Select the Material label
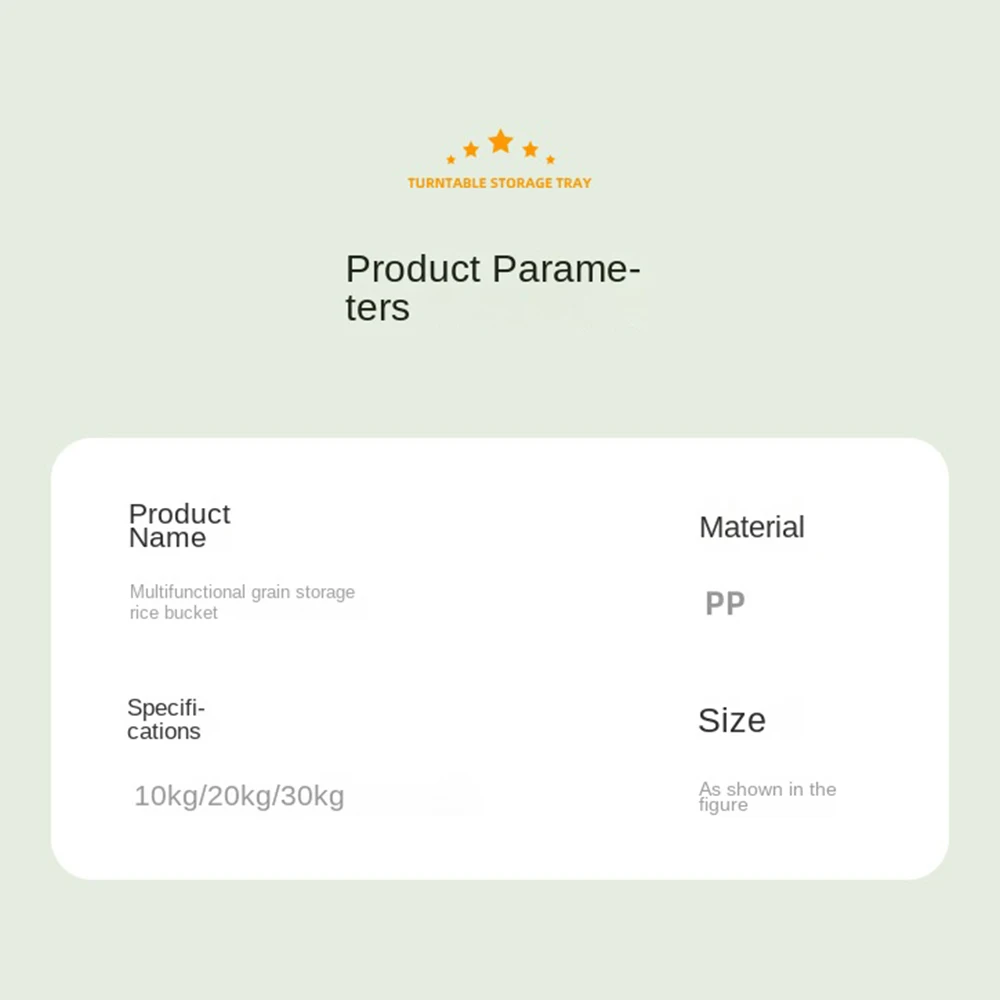This screenshot has height=1000, width=1000. (x=751, y=527)
